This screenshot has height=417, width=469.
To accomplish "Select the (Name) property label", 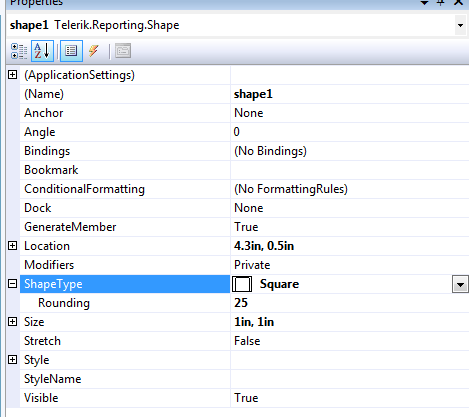I will tap(44, 94).
